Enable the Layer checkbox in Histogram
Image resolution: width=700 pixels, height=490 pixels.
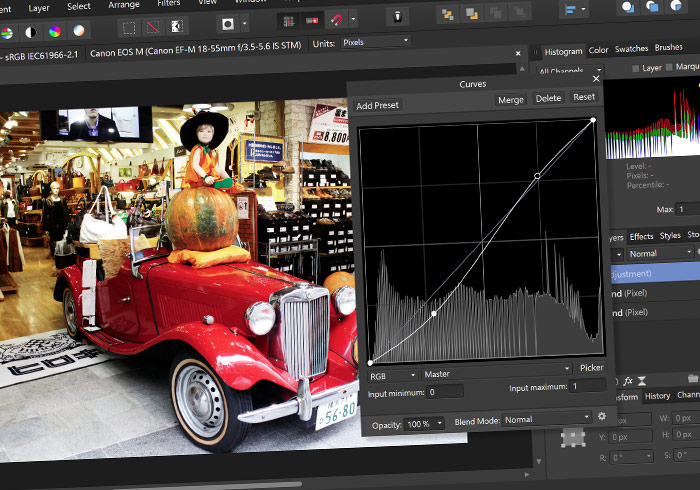tap(636, 68)
